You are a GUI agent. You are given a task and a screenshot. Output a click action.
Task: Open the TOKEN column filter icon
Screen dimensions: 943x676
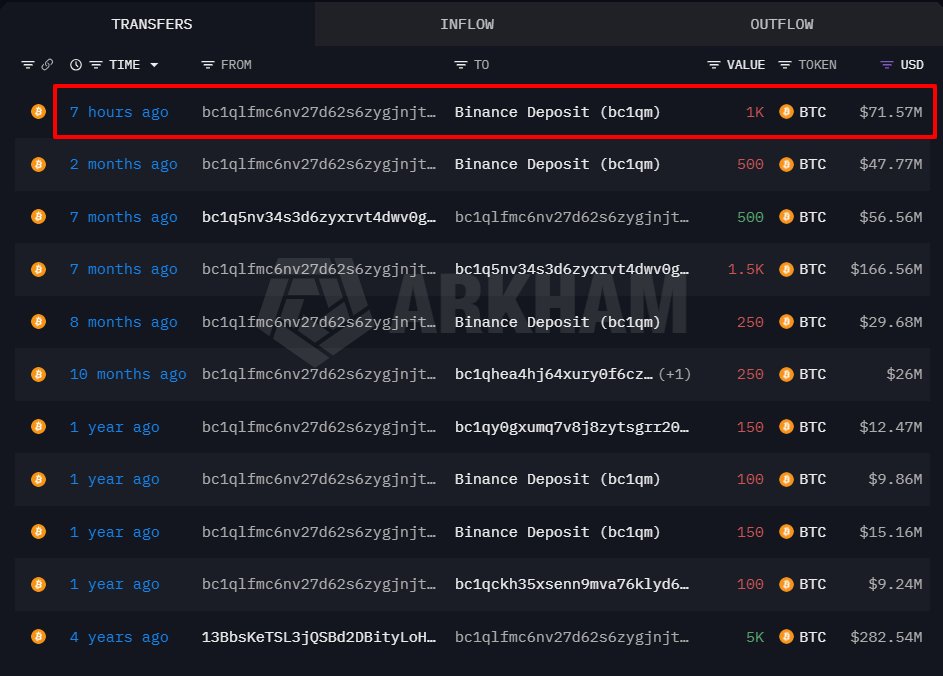[x=785, y=64]
